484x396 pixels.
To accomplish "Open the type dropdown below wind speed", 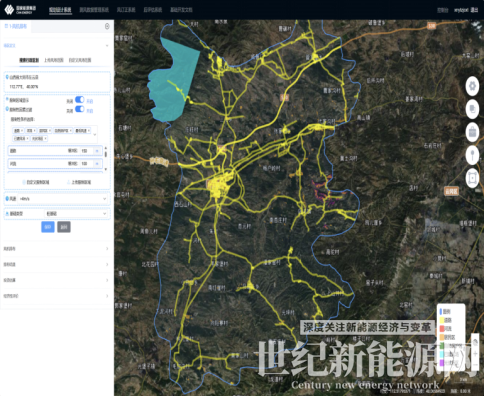I will pos(76,213).
